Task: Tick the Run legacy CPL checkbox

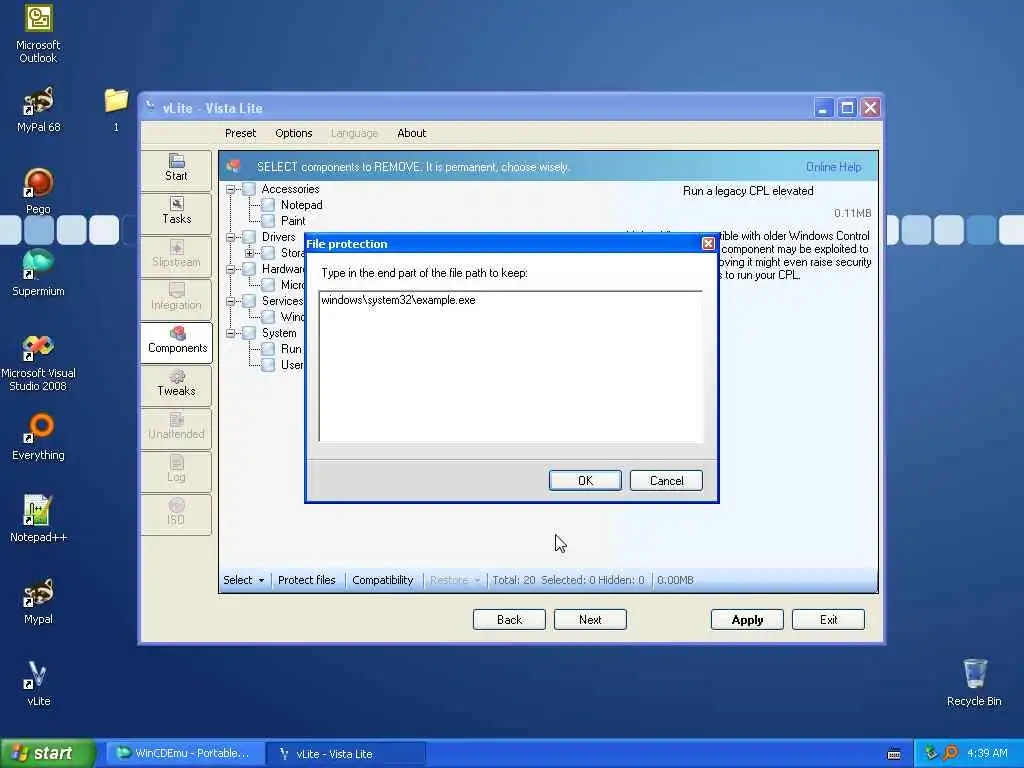Action: tap(268, 349)
